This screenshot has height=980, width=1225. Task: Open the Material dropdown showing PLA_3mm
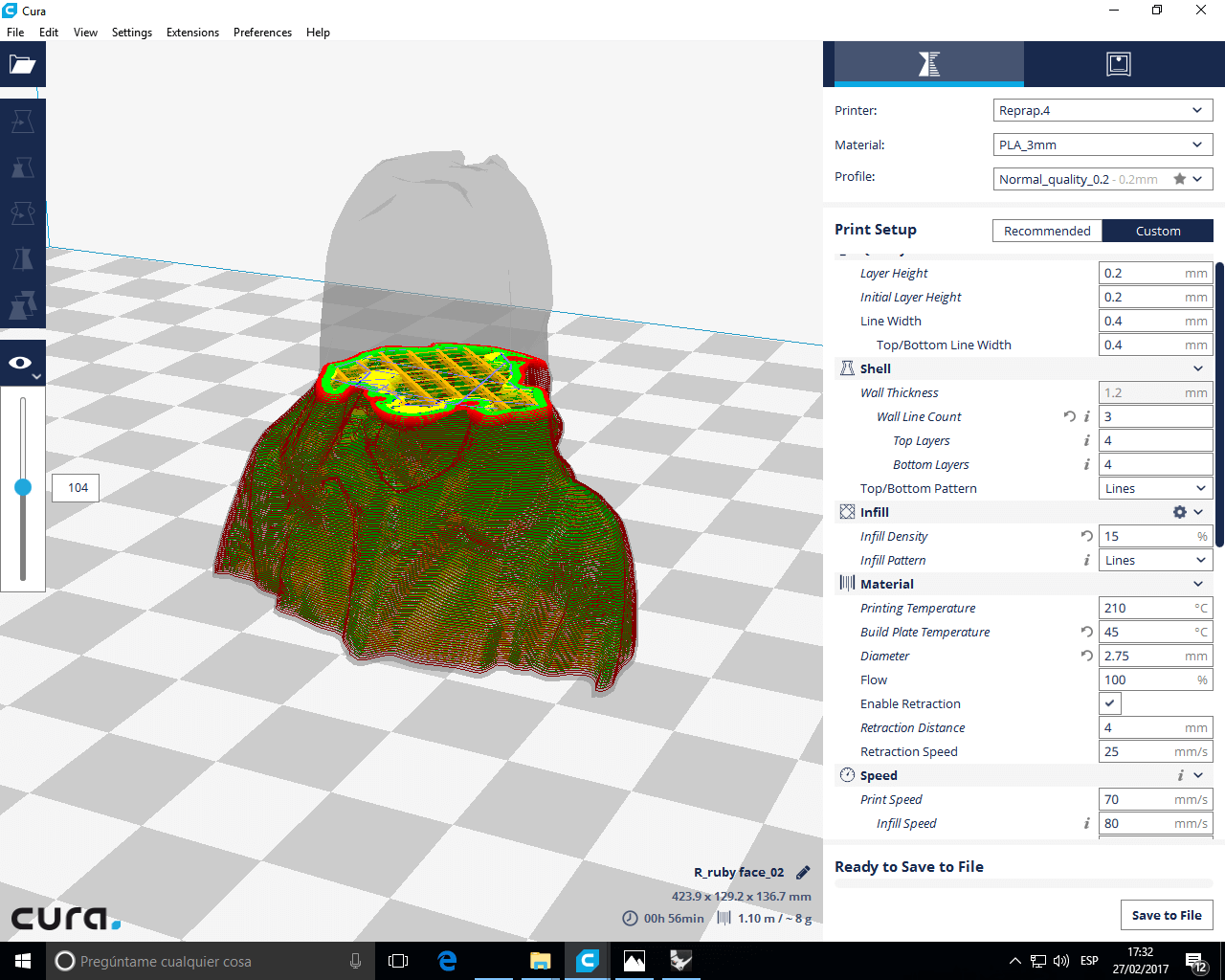(1103, 145)
